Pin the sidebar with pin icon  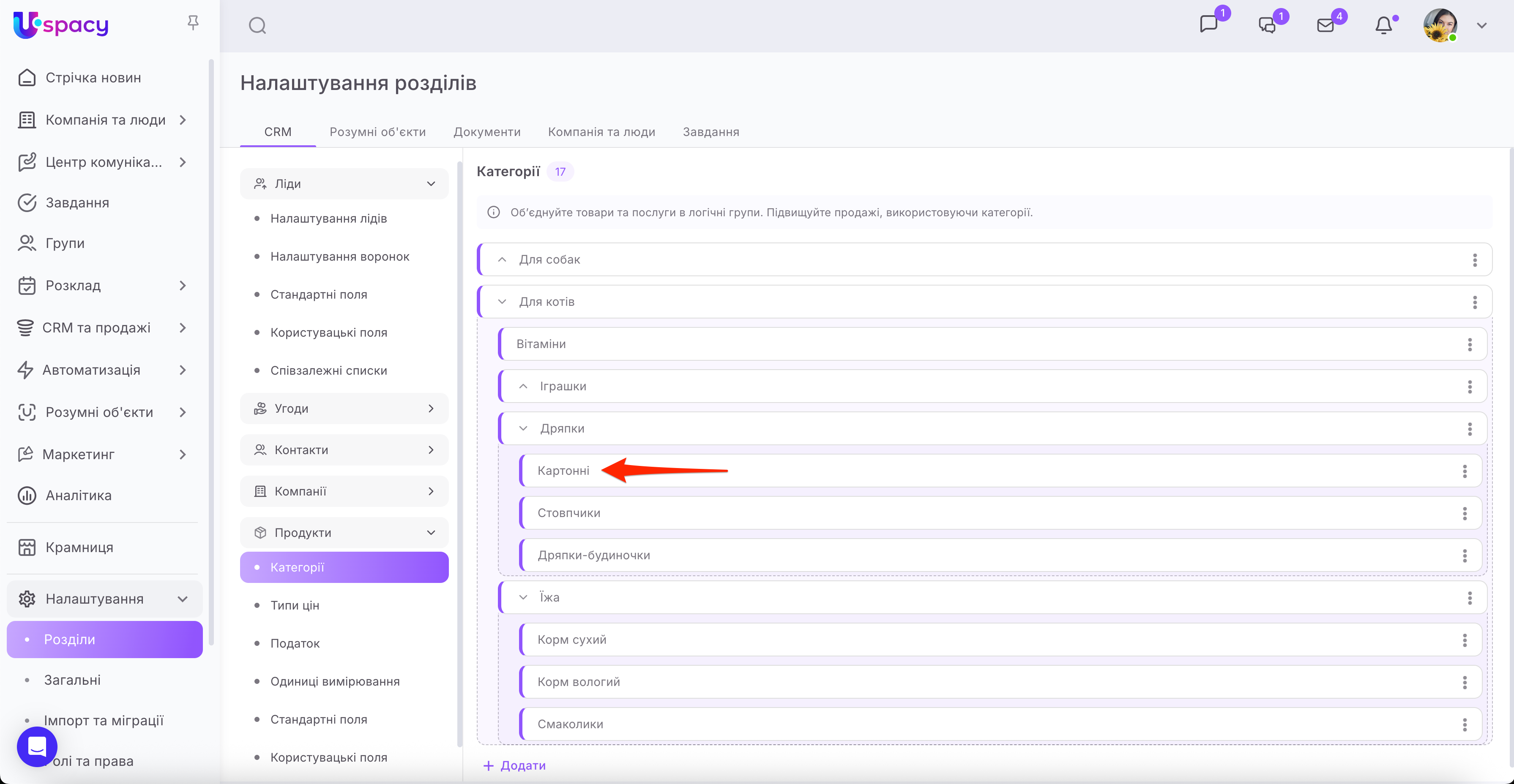(193, 22)
